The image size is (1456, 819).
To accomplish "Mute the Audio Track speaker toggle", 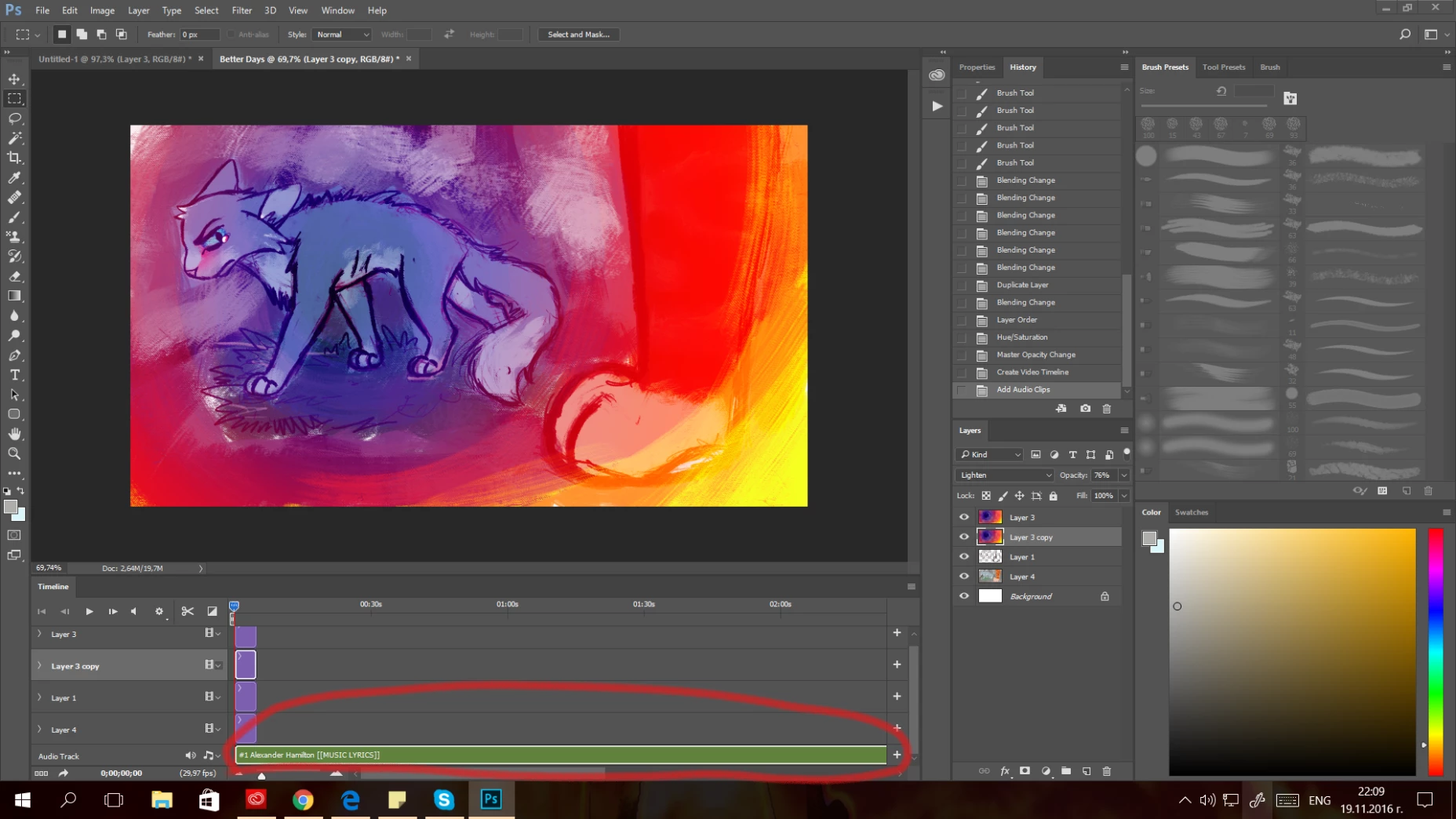I will [x=190, y=755].
